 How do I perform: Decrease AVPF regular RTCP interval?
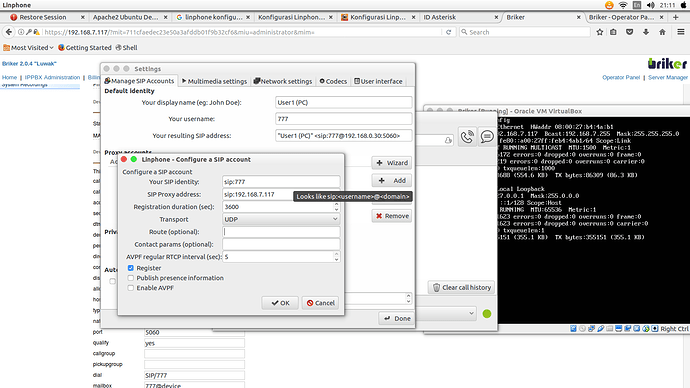point(336,260)
